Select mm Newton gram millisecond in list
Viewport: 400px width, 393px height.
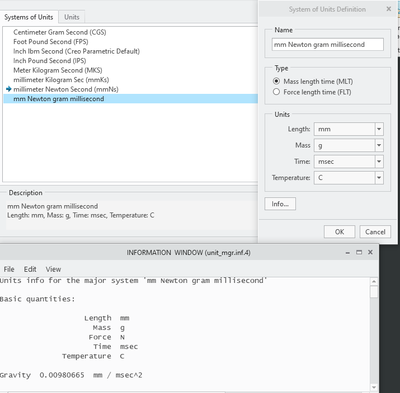click(x=130, y=99)
